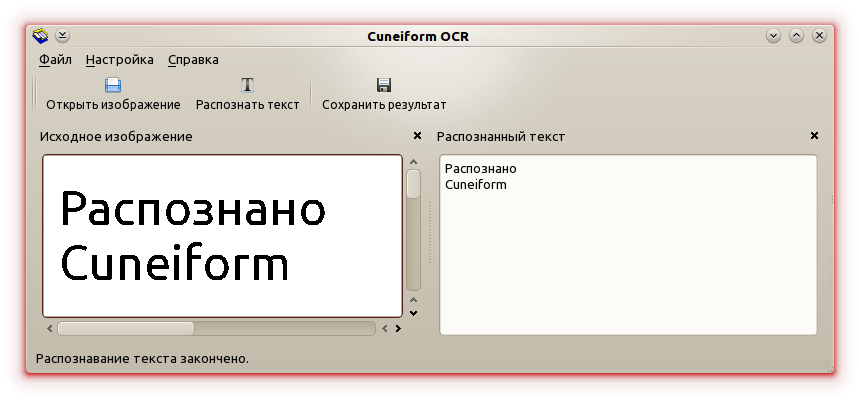Click the horizontal scrollbar thumb of image view

pos(126,329)
